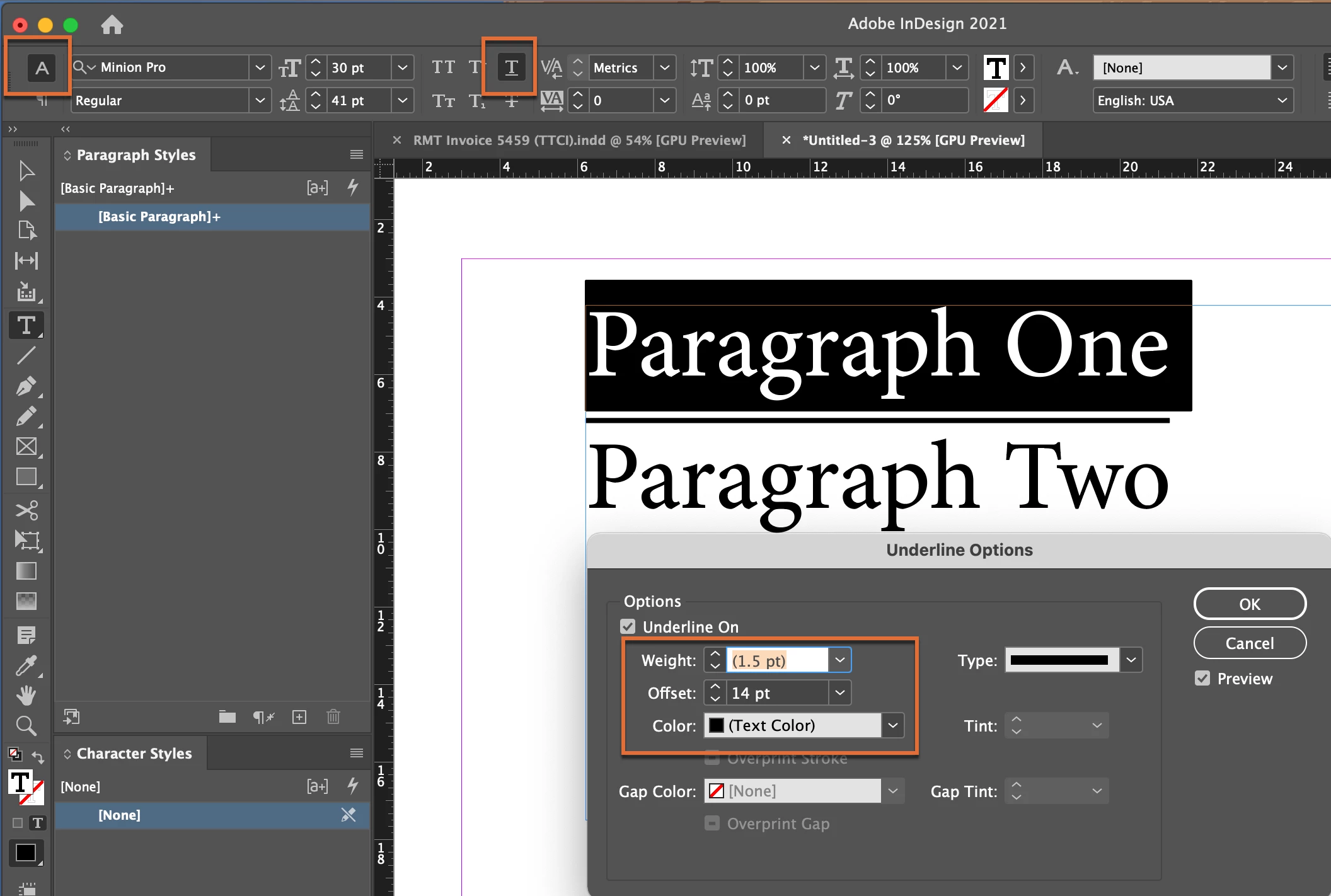Expand the underline Type dropdown
This screenshot has height=896, width=1331.
click(x=1131, y=660)
